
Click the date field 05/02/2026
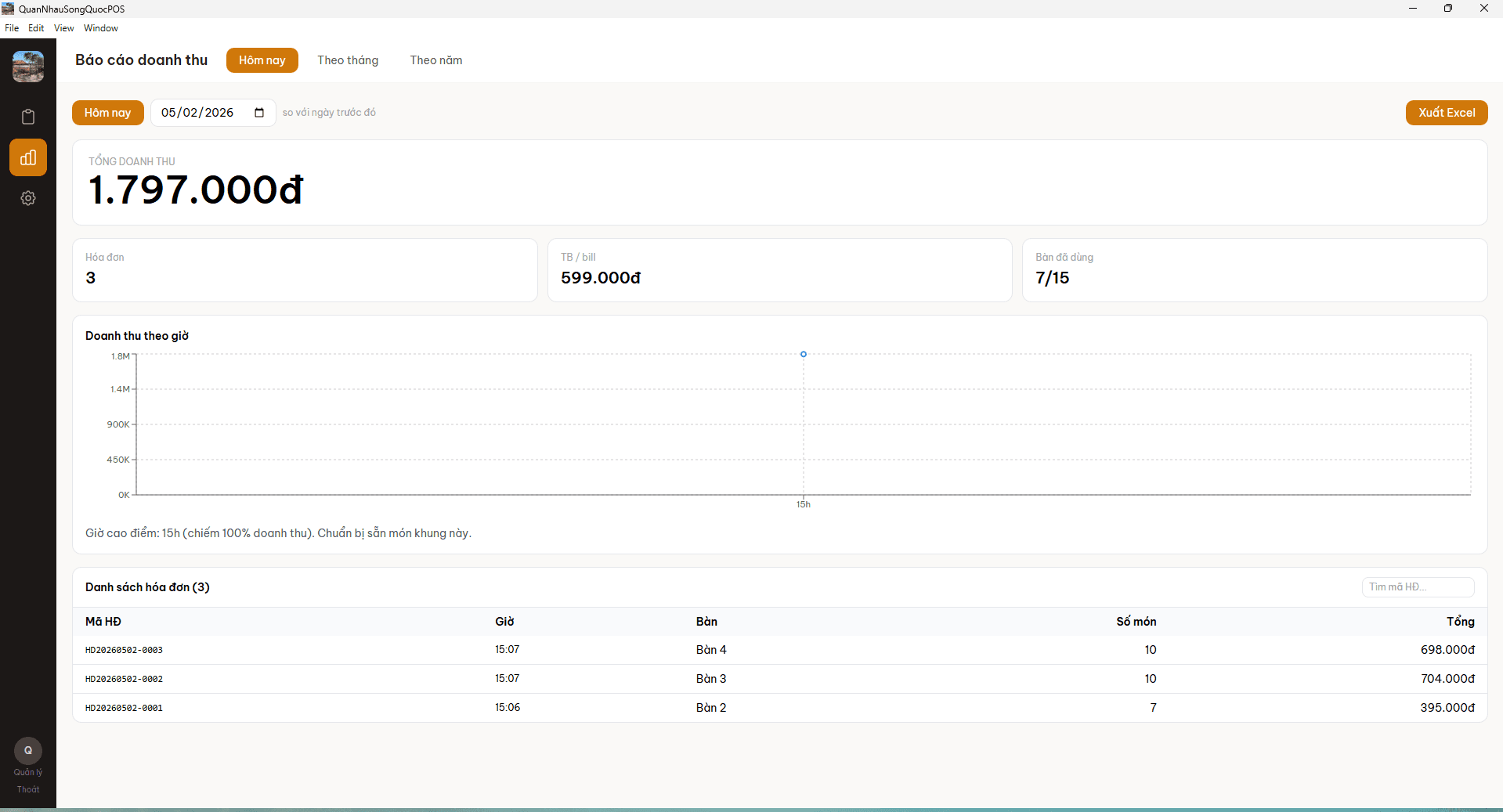(x=213, y=113)
